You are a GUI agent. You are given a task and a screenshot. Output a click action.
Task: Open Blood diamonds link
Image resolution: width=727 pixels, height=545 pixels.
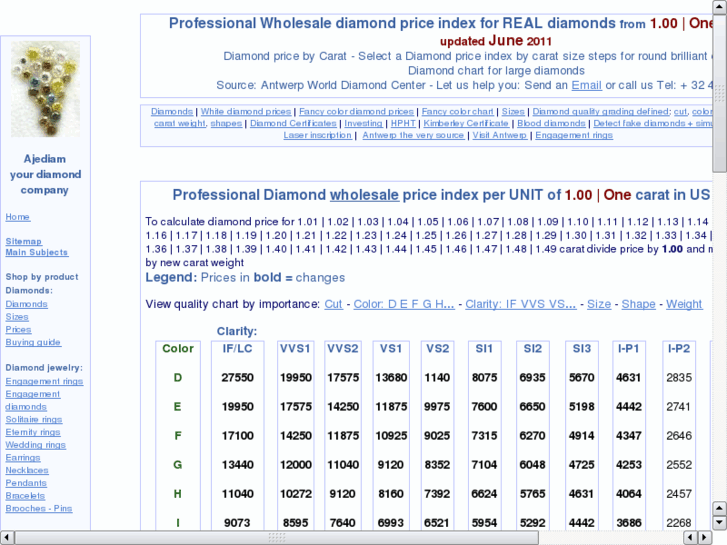(x=551, y=123)
